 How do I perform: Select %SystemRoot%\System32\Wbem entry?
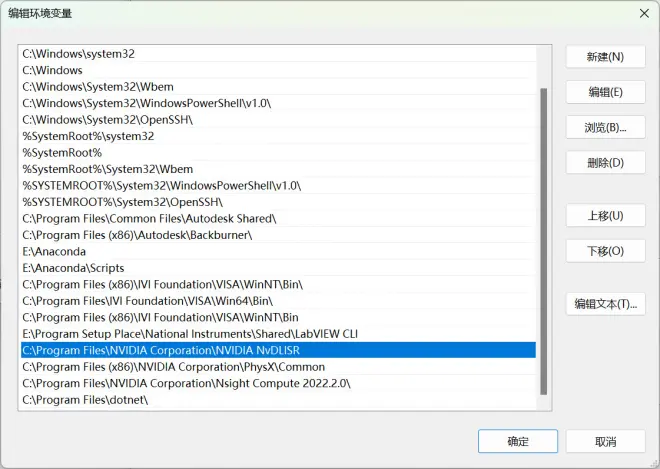coord(278,169)
